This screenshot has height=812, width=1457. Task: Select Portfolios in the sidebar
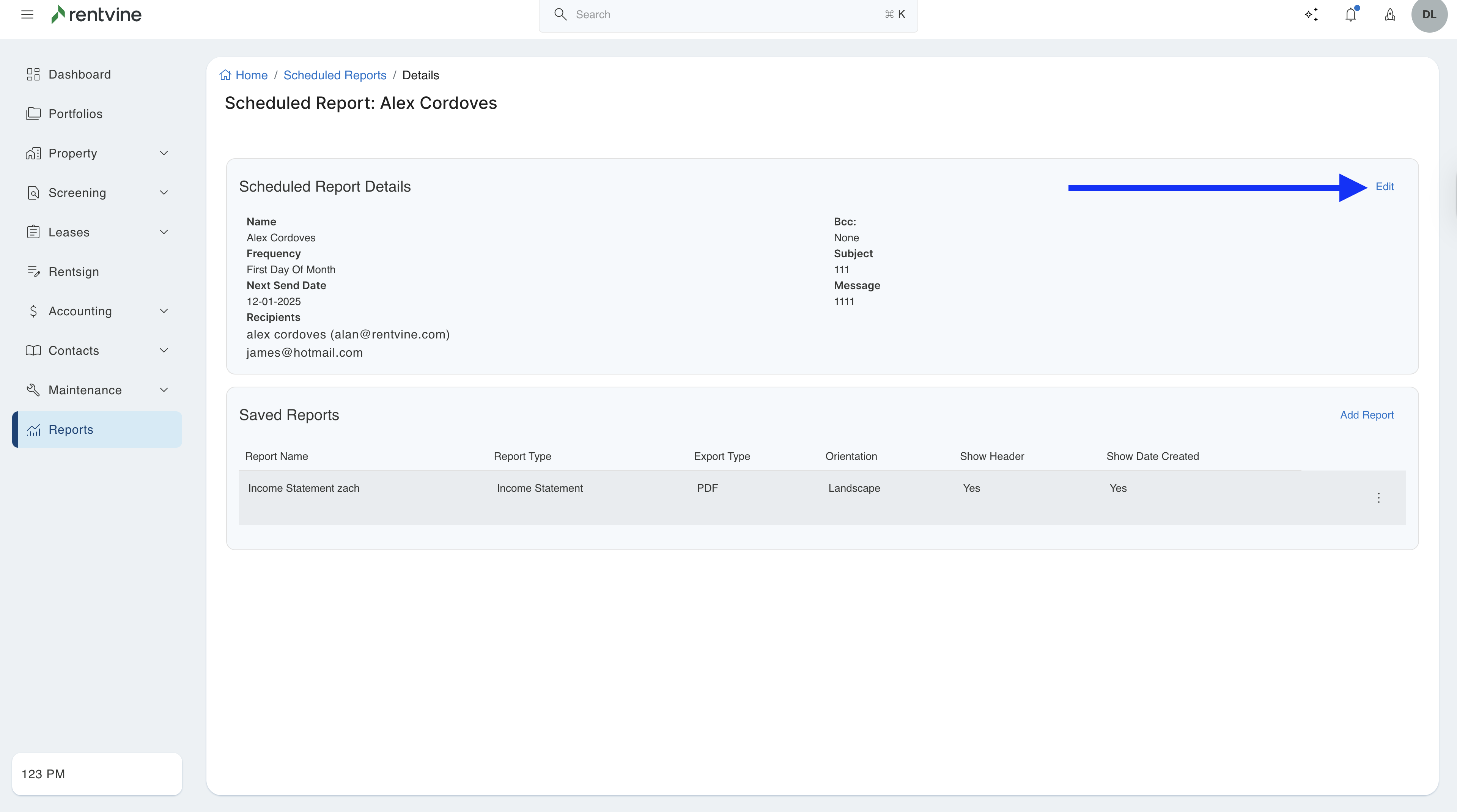tap(75, 114)
